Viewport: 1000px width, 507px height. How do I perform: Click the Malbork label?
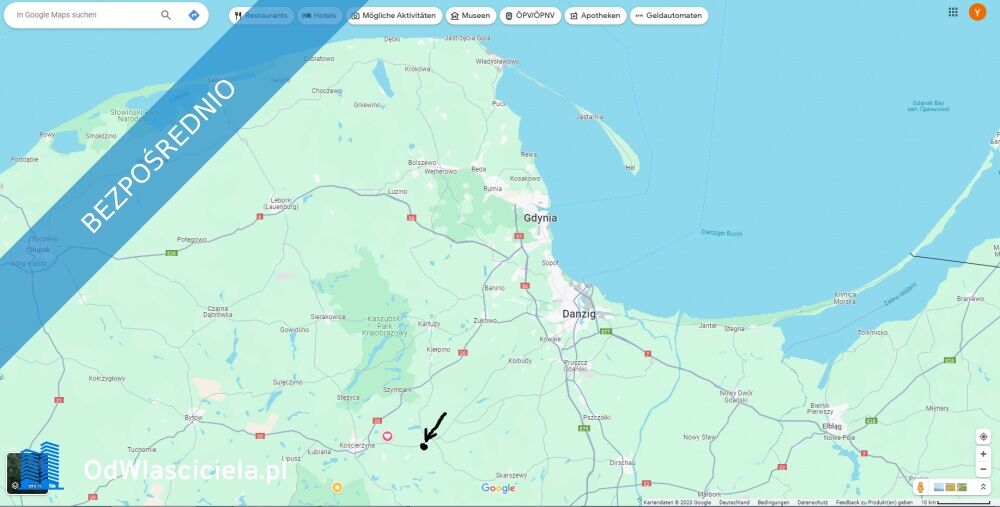pos(709,494)
